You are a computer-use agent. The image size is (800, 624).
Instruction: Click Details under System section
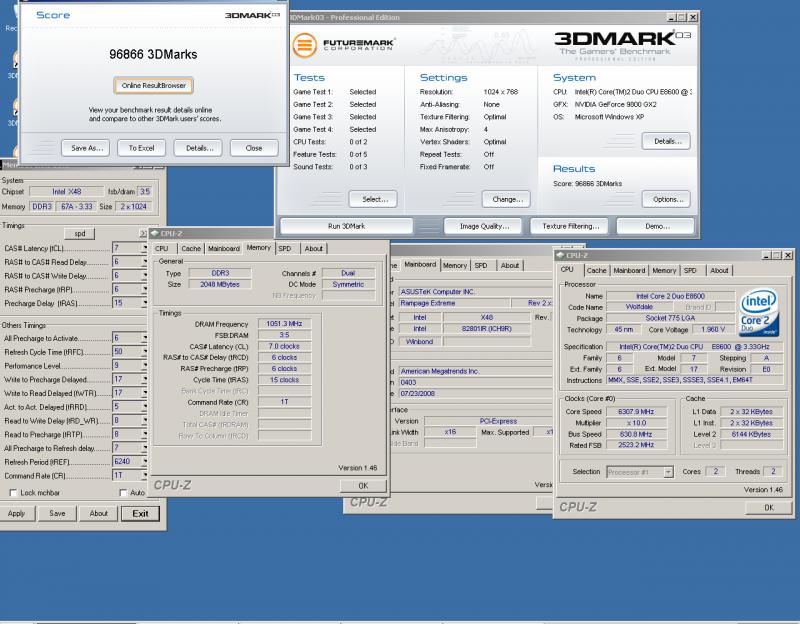pos(666,141)
